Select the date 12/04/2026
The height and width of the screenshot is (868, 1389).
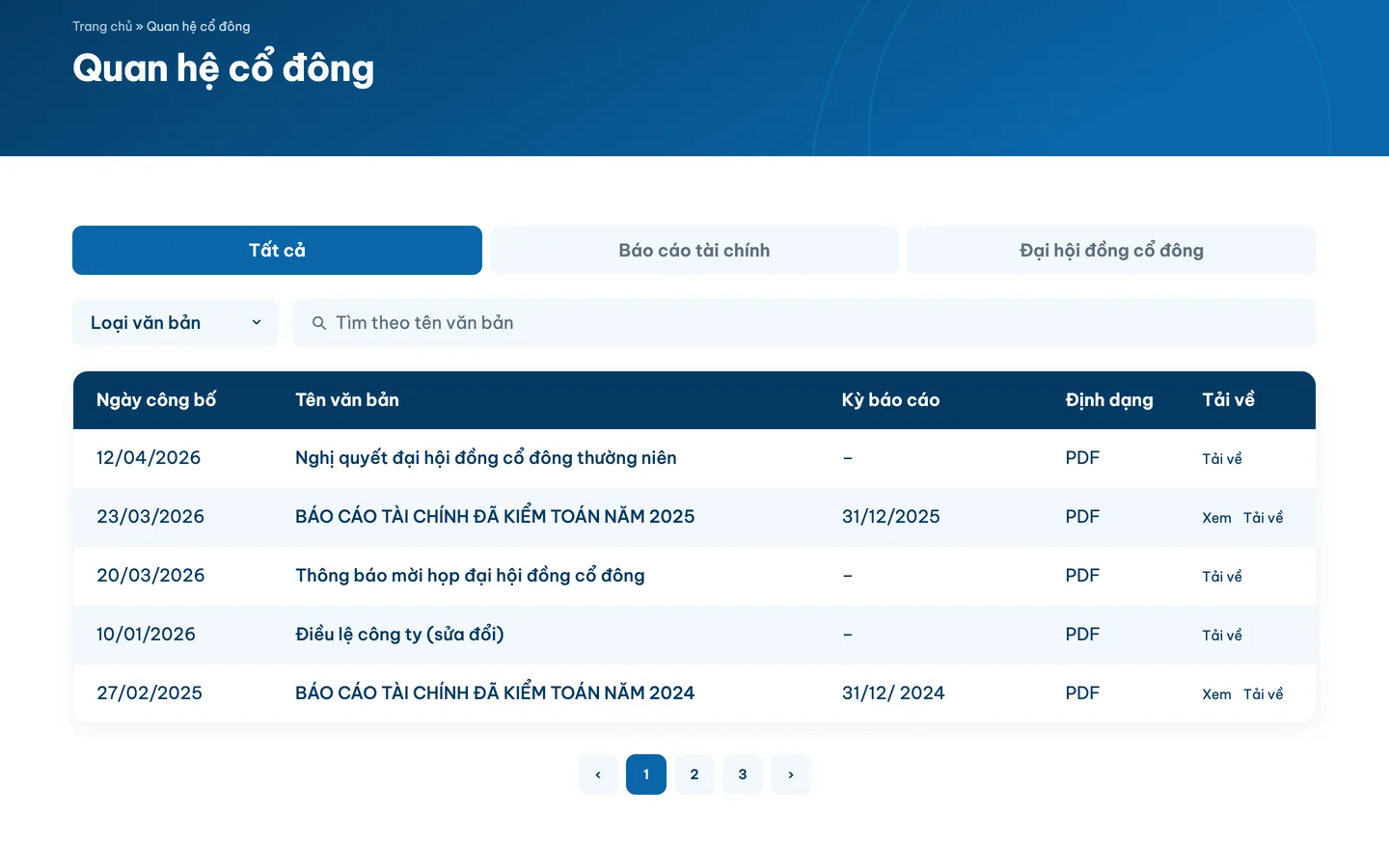tap(149, 458)
